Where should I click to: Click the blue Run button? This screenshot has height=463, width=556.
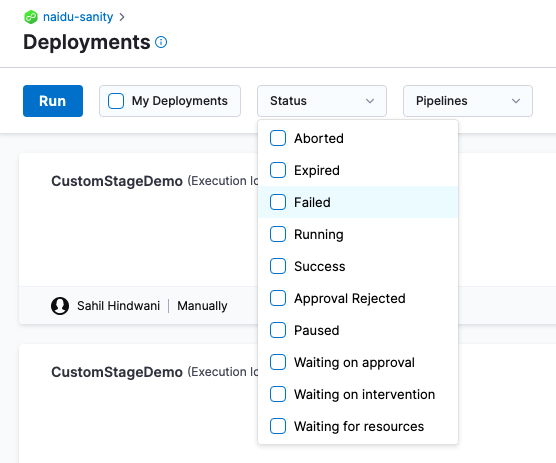(53, 101)
